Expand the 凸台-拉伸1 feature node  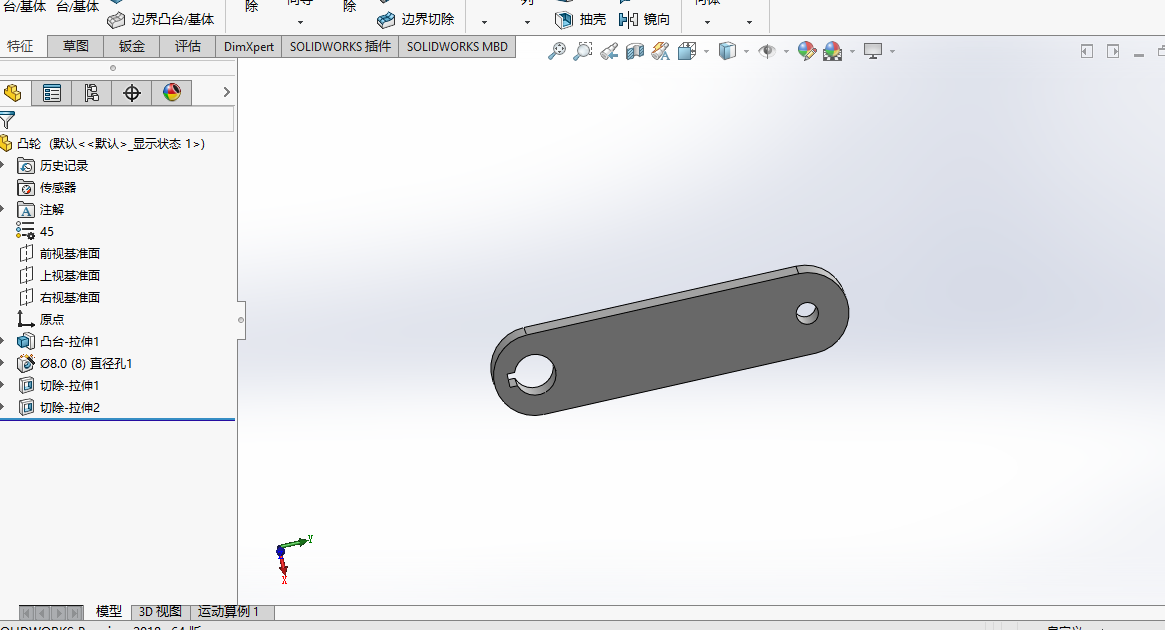point(3,341)
